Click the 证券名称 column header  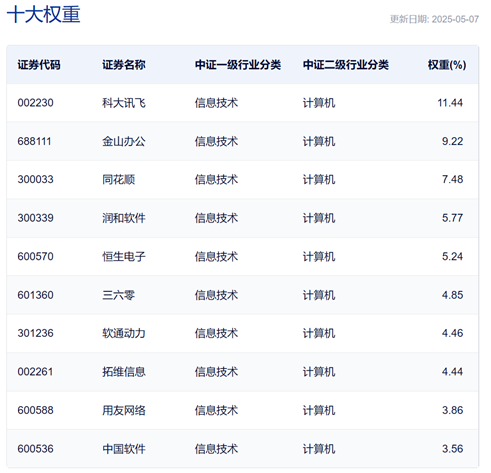[124, 65]
